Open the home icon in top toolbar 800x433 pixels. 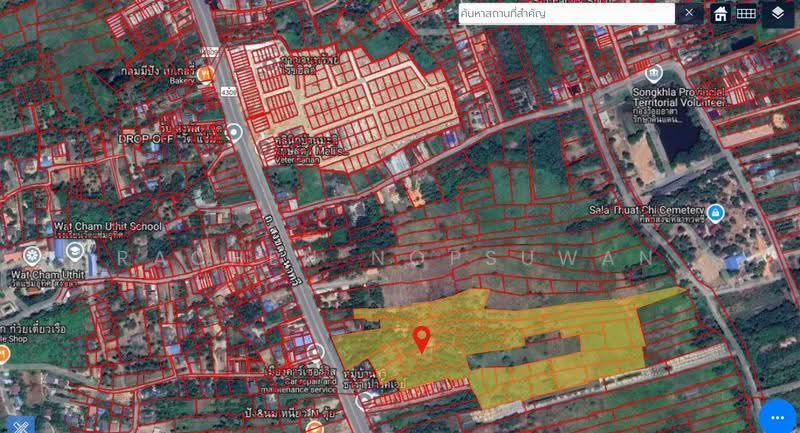click(720, 14)
